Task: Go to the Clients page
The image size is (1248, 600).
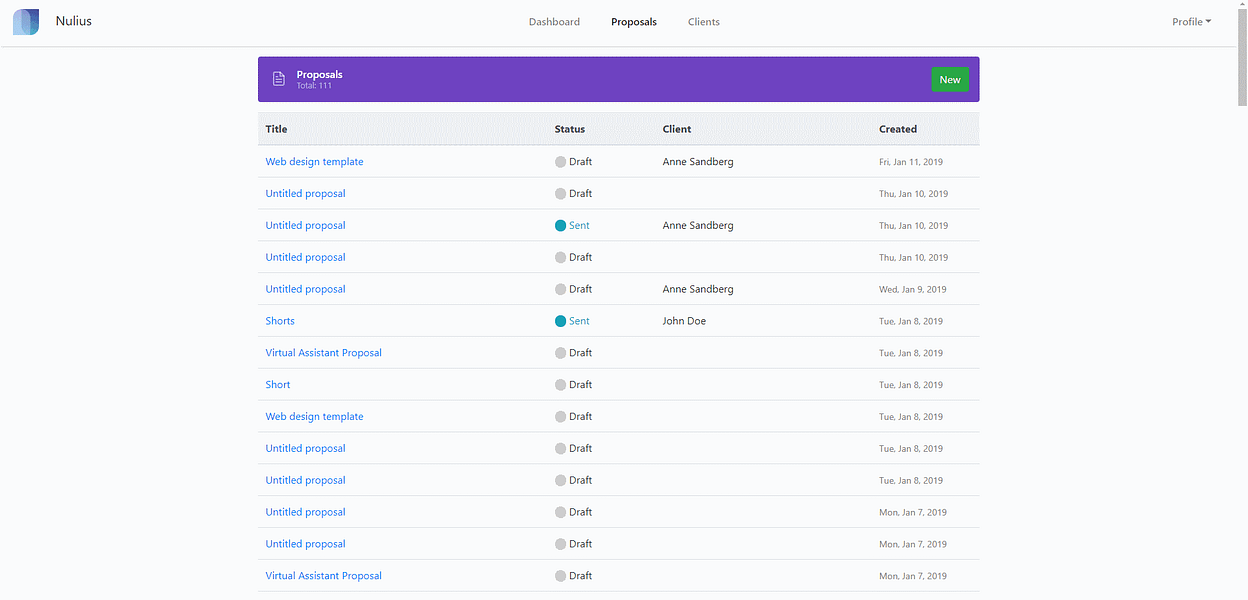Action: coord(704,22)
